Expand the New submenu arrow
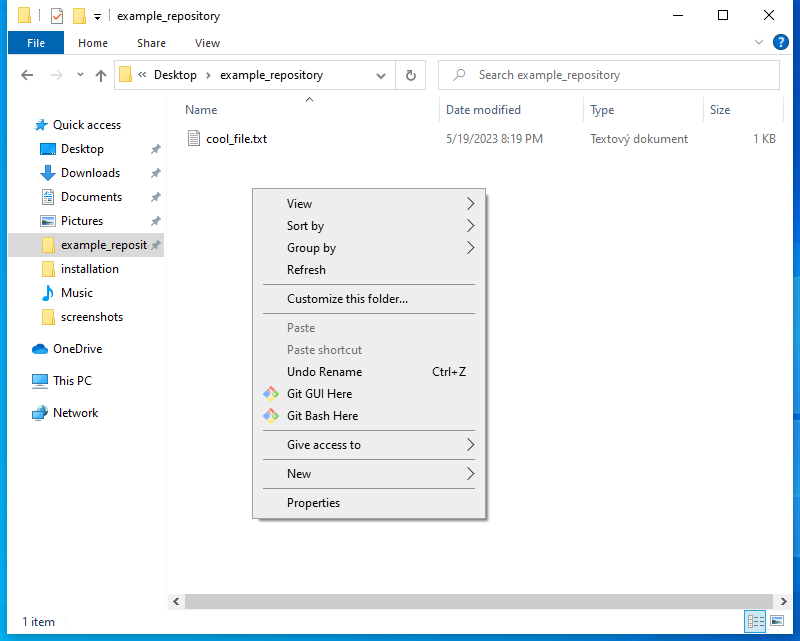Image resolution: width=800 pixels, height=641 pixels. point(470,474)
